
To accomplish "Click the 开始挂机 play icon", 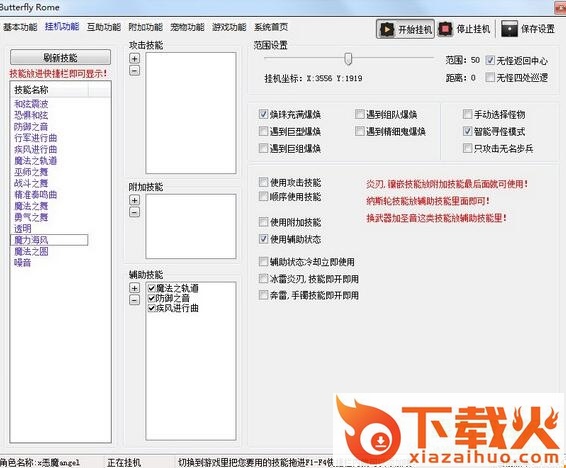I will (x=387, y=29).
